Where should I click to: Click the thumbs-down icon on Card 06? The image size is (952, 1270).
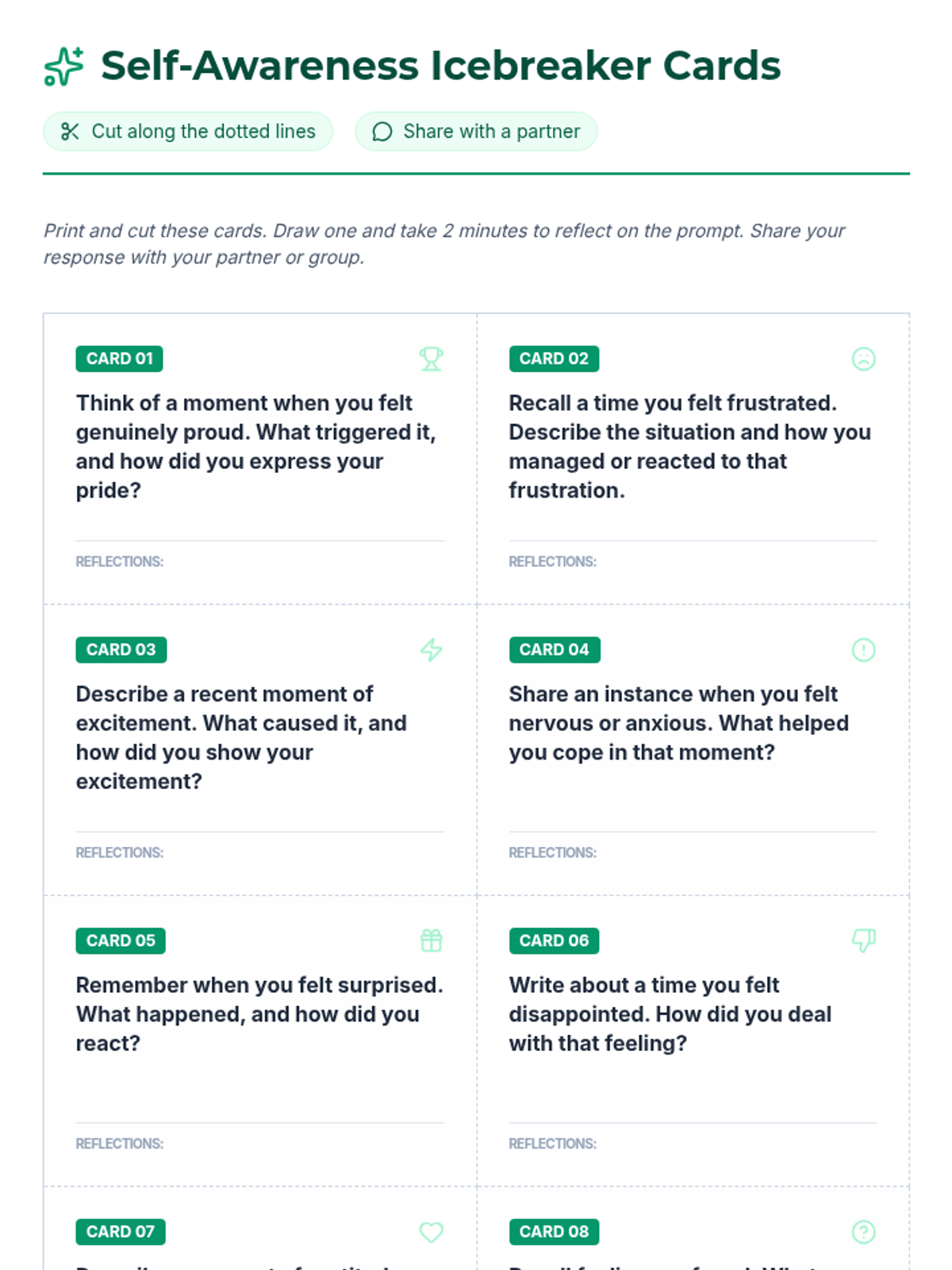[x=863, y=941]
